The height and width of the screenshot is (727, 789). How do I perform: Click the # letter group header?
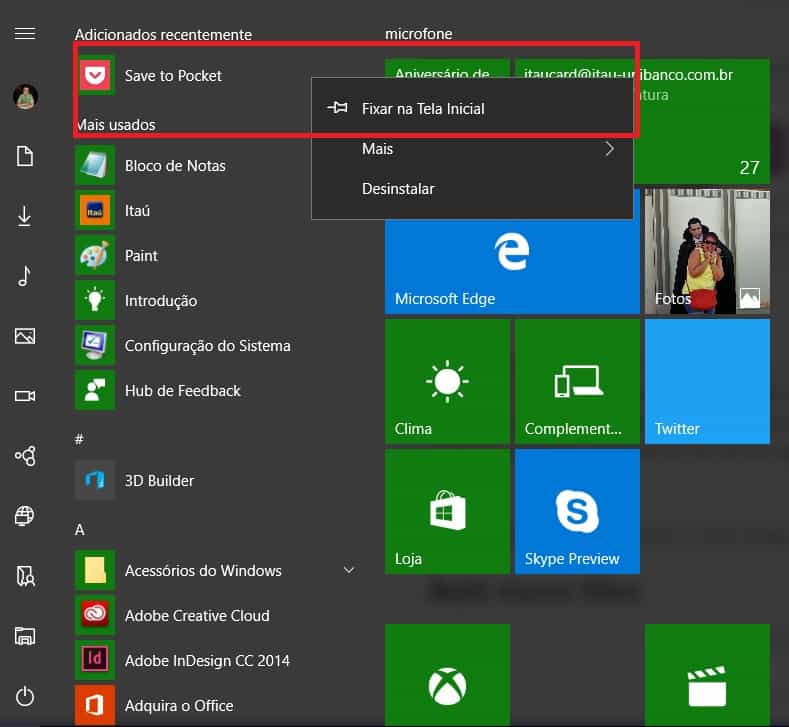[79, 439]
